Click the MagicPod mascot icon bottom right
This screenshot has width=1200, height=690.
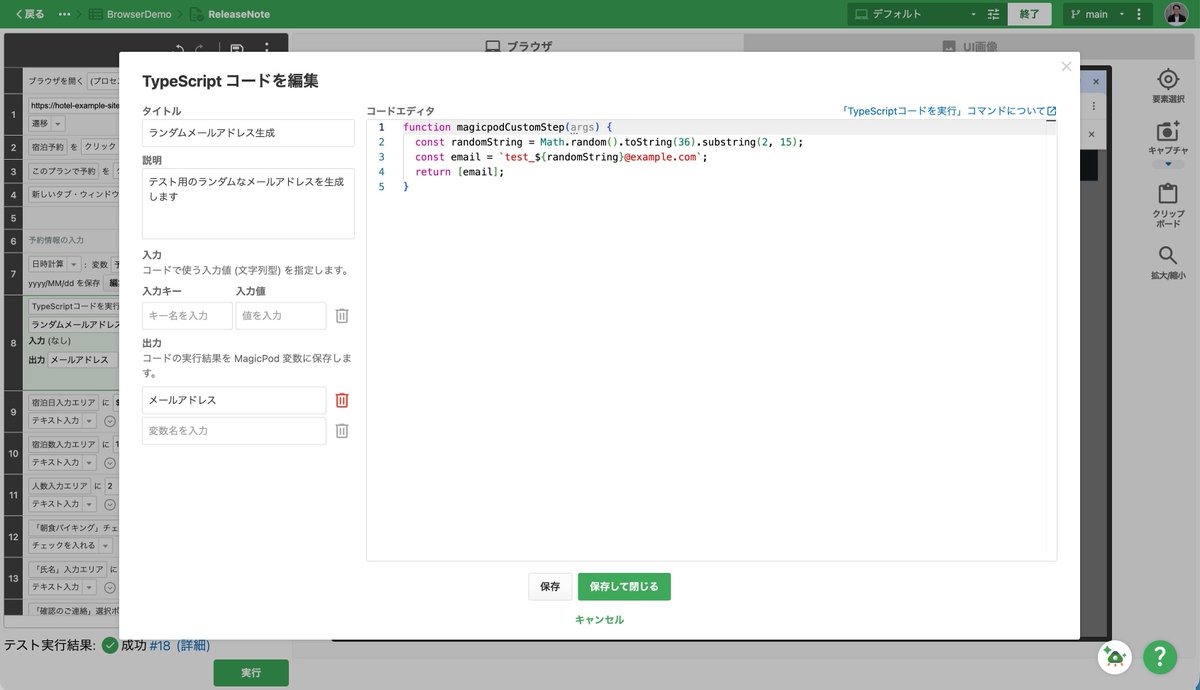click(1114, 657)
